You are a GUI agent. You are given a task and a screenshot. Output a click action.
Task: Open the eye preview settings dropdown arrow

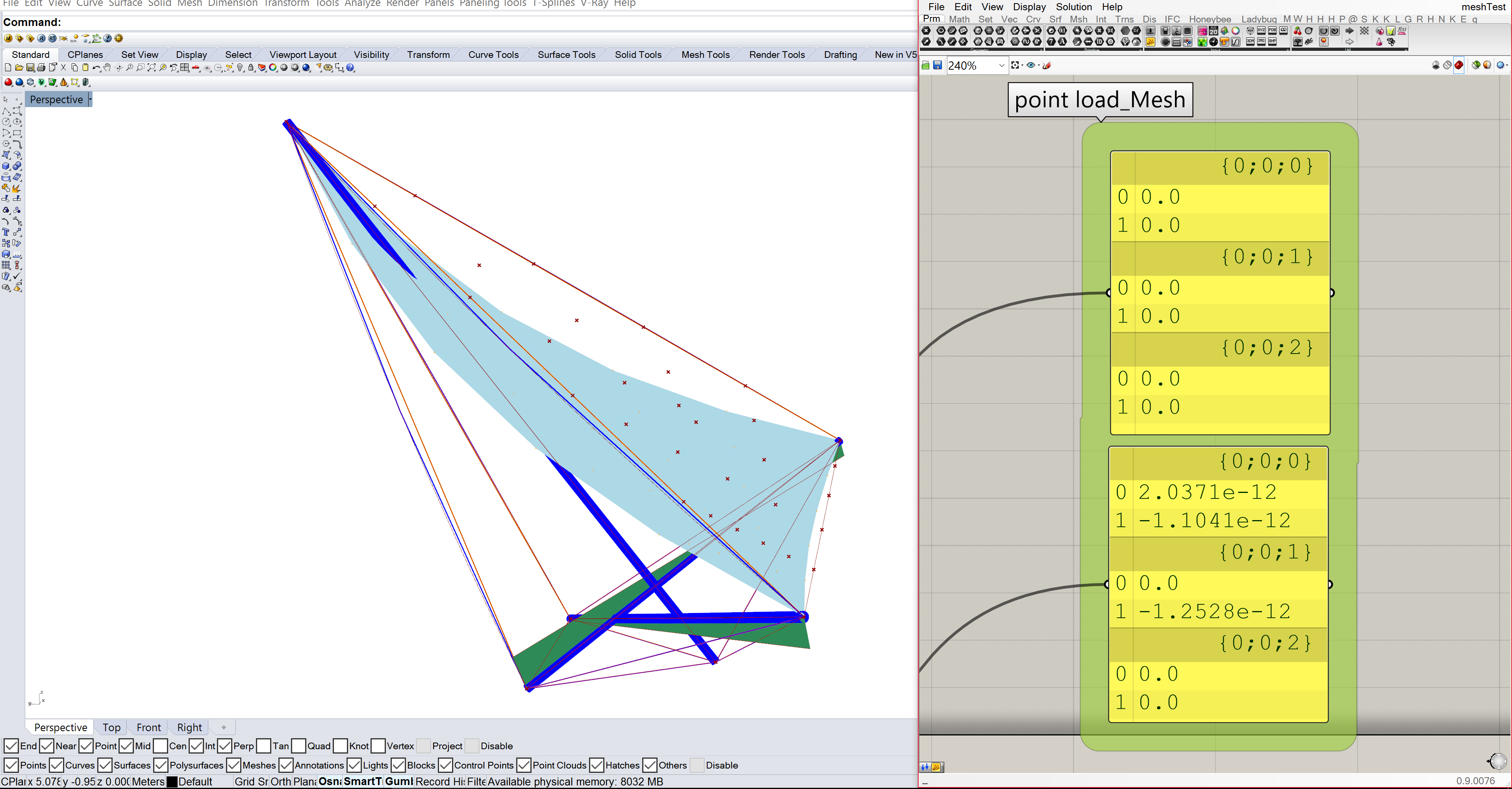point(1039,65)
